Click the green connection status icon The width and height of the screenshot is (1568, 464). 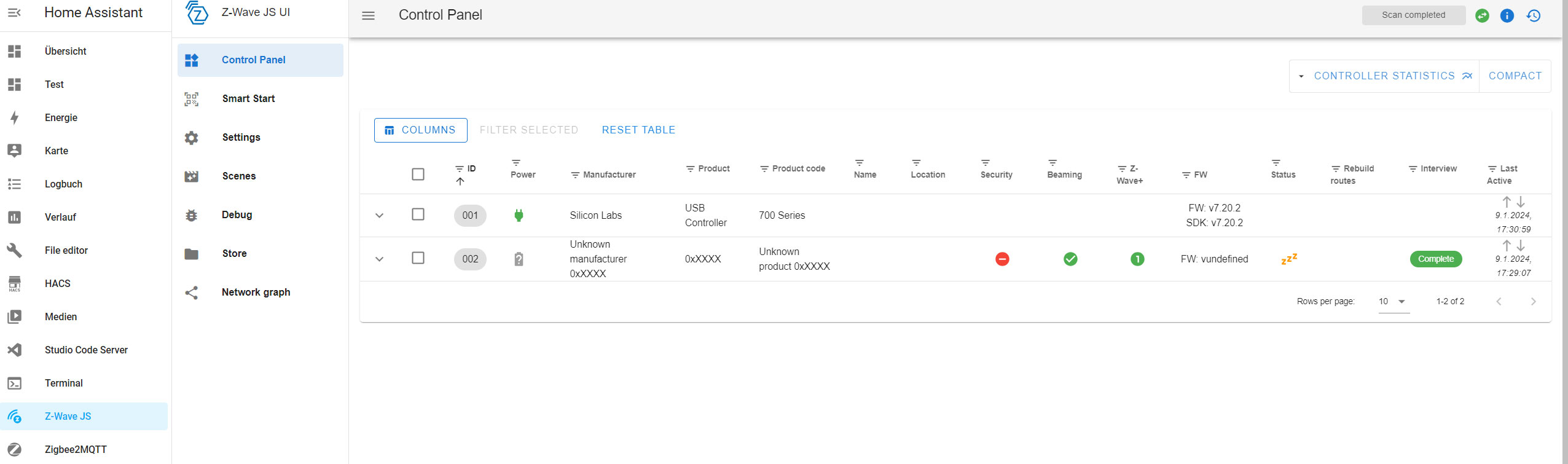(1482, 15)
